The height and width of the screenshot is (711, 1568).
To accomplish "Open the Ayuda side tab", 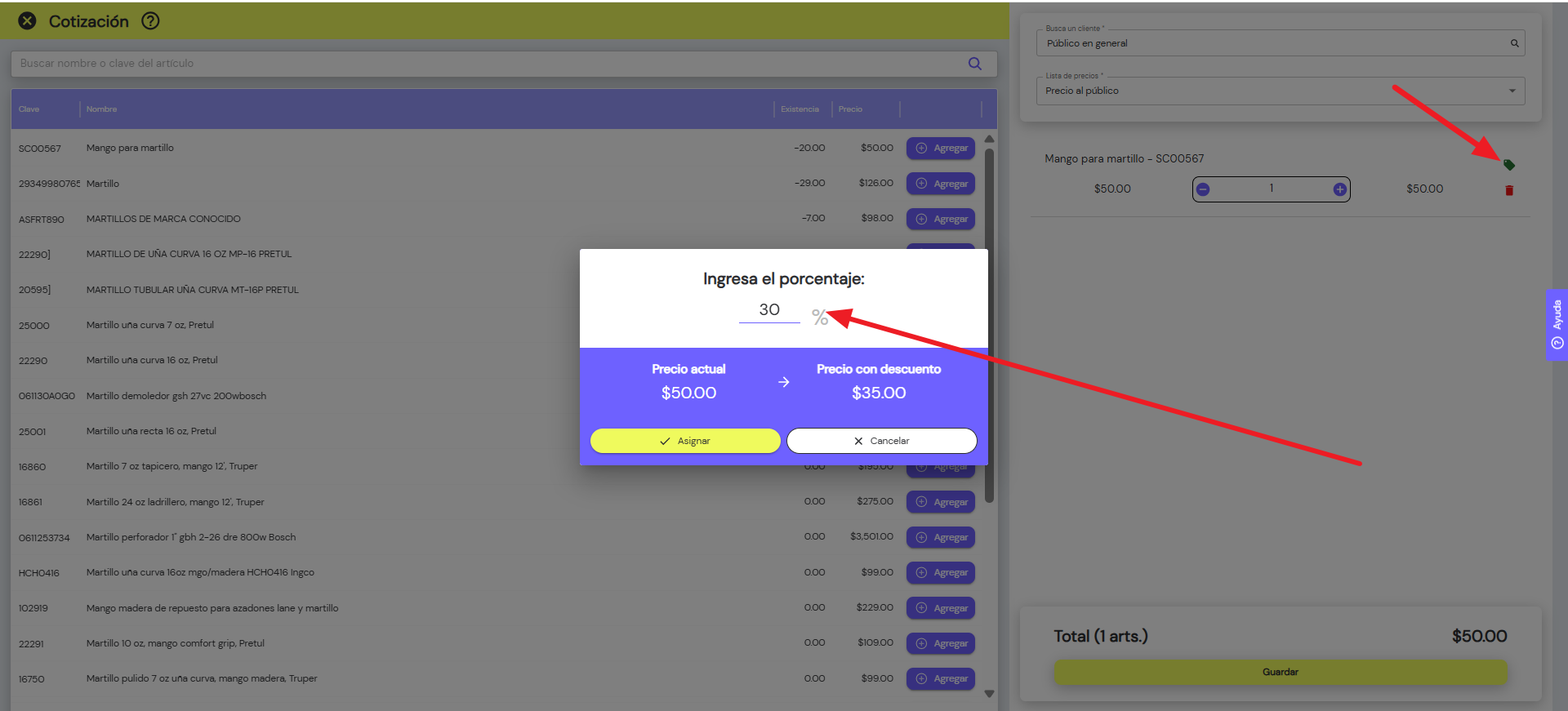I will click(1557, 325).
